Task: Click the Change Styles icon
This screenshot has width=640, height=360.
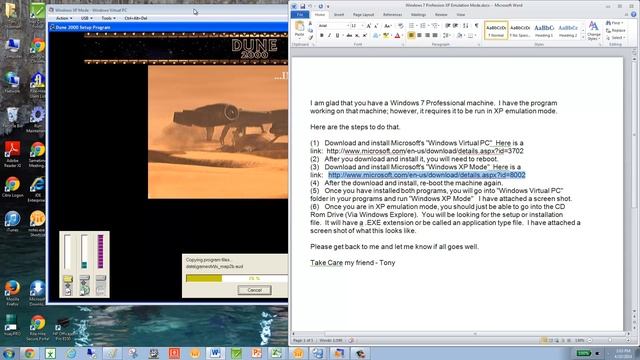Action: pos(594,31)
